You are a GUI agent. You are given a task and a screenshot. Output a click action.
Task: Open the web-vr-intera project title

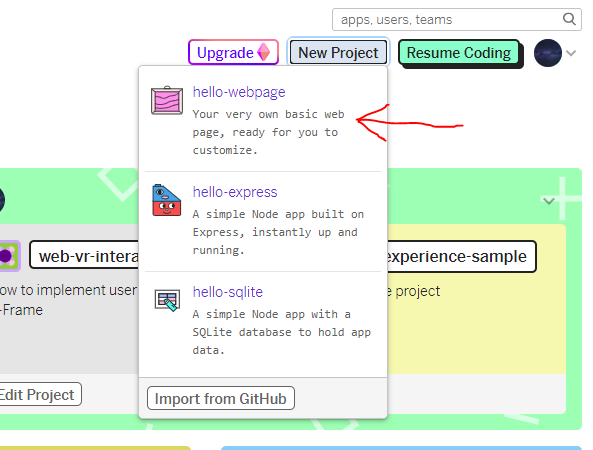click(87, 256)
